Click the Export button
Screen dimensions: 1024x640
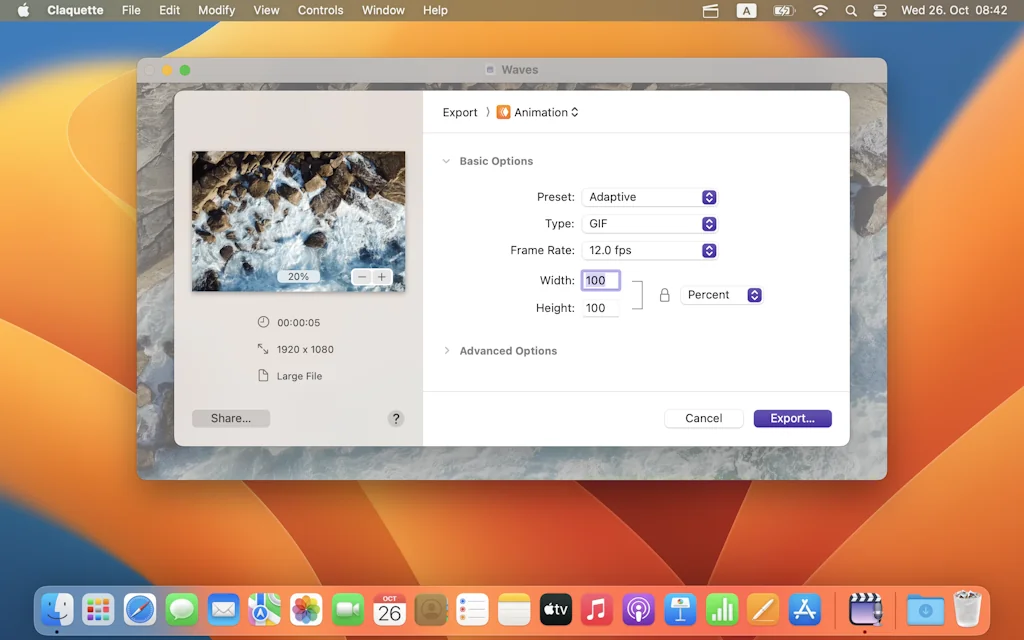tap(792, 418)
